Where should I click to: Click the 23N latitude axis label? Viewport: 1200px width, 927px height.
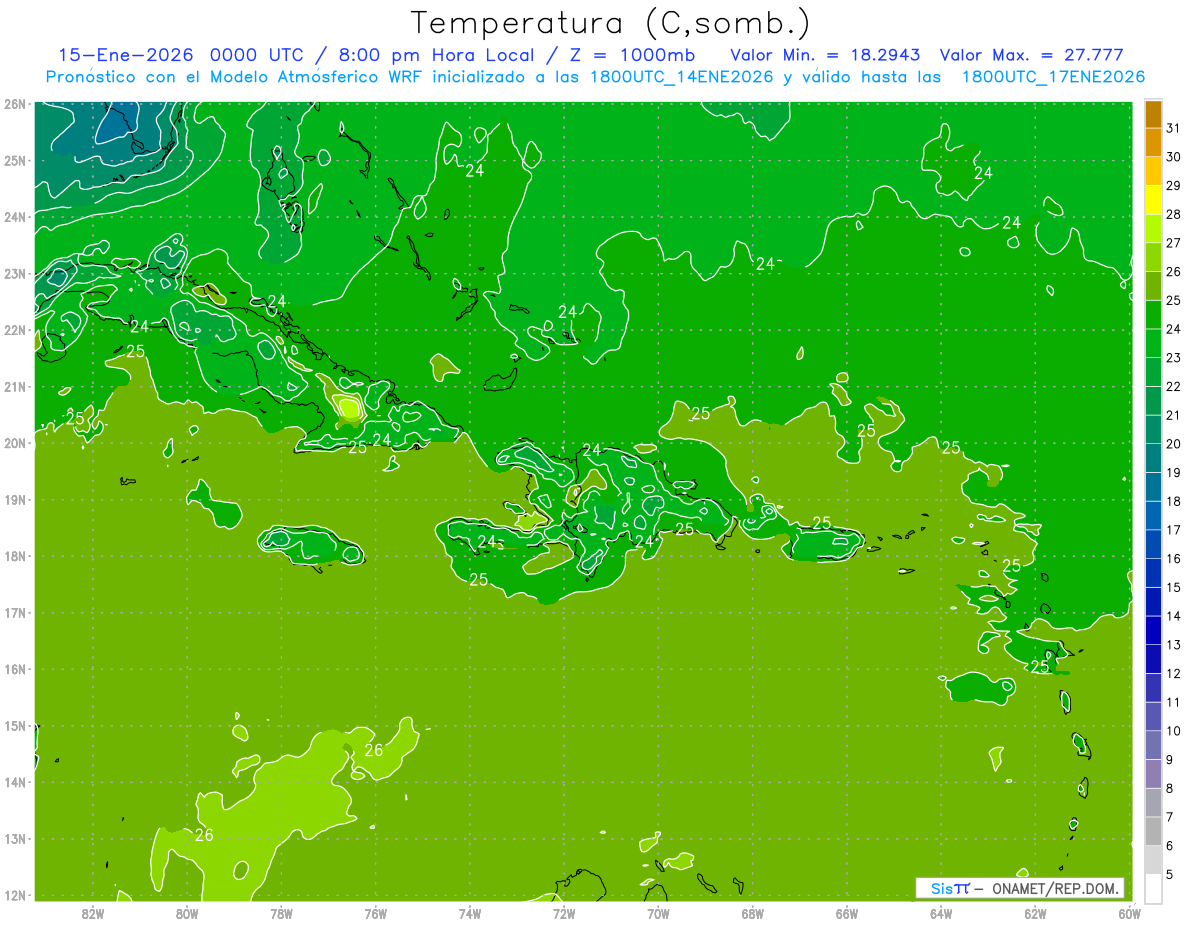[15, 273]
